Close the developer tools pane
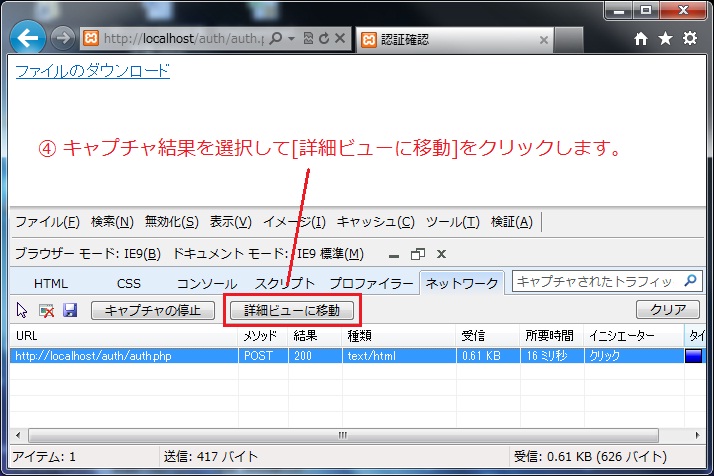This screenshot has height=476, width=714. [441, 254]
